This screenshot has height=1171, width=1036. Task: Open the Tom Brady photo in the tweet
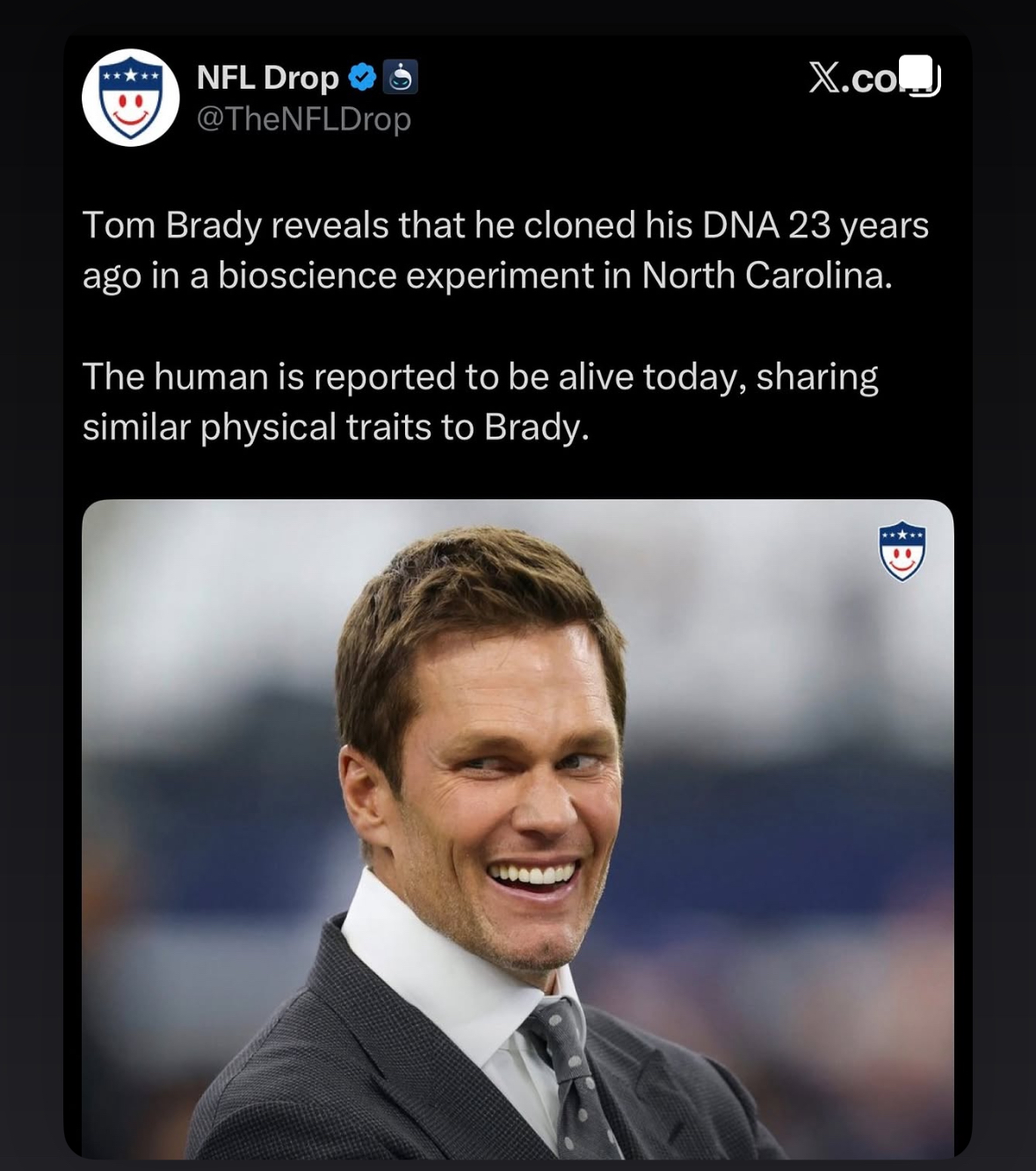[517, 828]
